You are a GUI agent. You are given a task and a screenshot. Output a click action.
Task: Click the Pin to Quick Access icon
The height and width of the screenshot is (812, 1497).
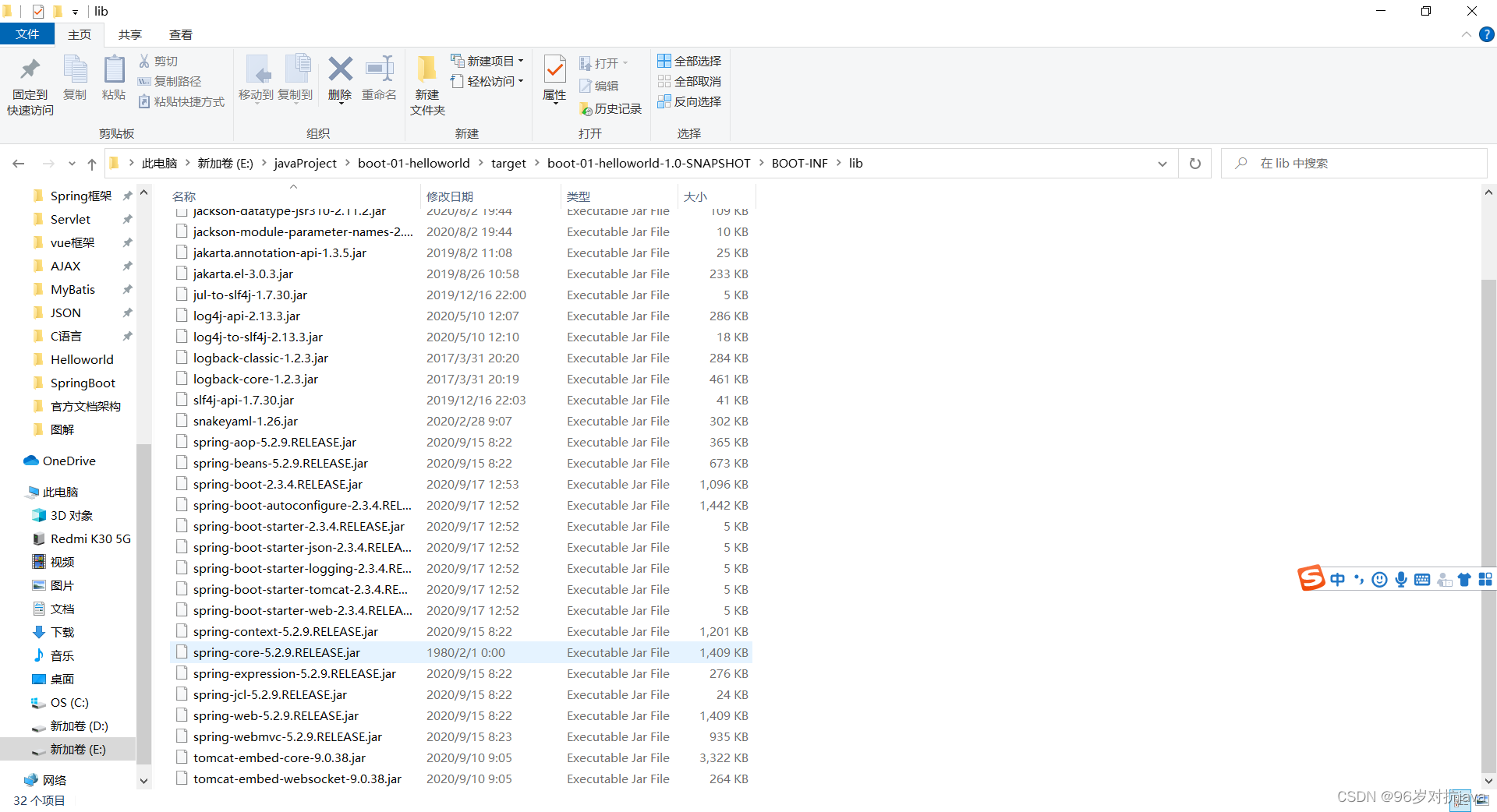[x=30, y=69]
